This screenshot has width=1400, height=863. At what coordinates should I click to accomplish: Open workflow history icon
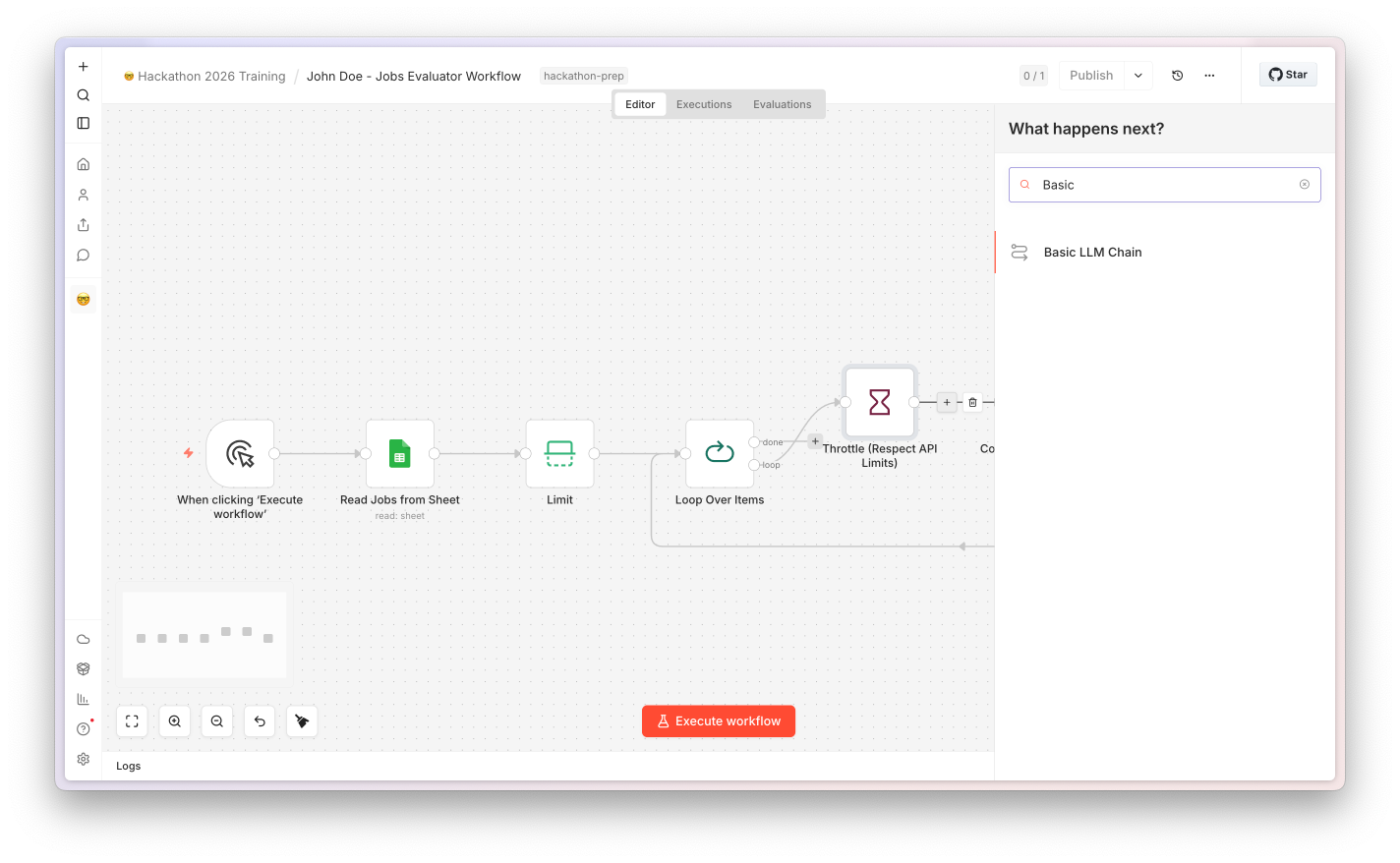click(x=1178, y=76)
